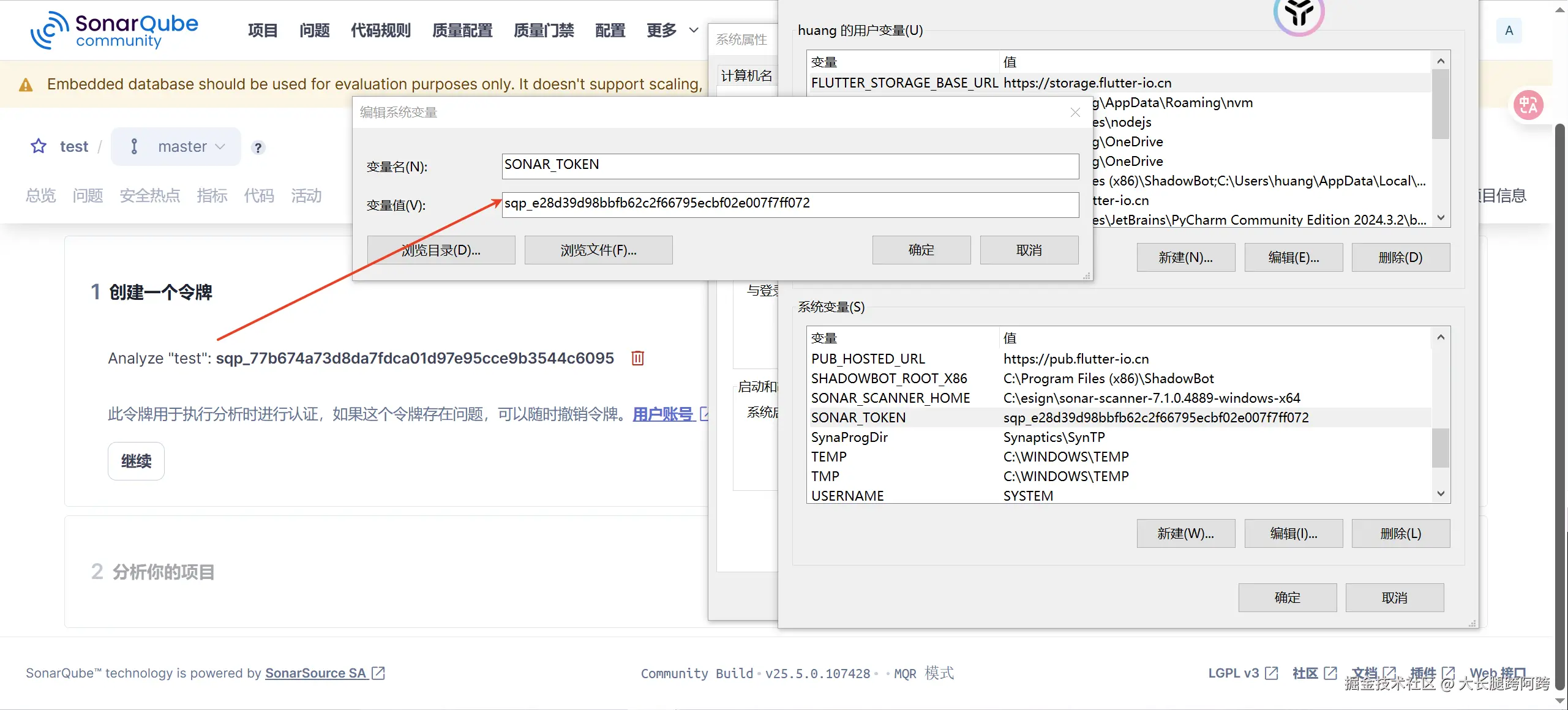Switch to the 安全热点 tab

pyautogui.click(x=150, y=195)
